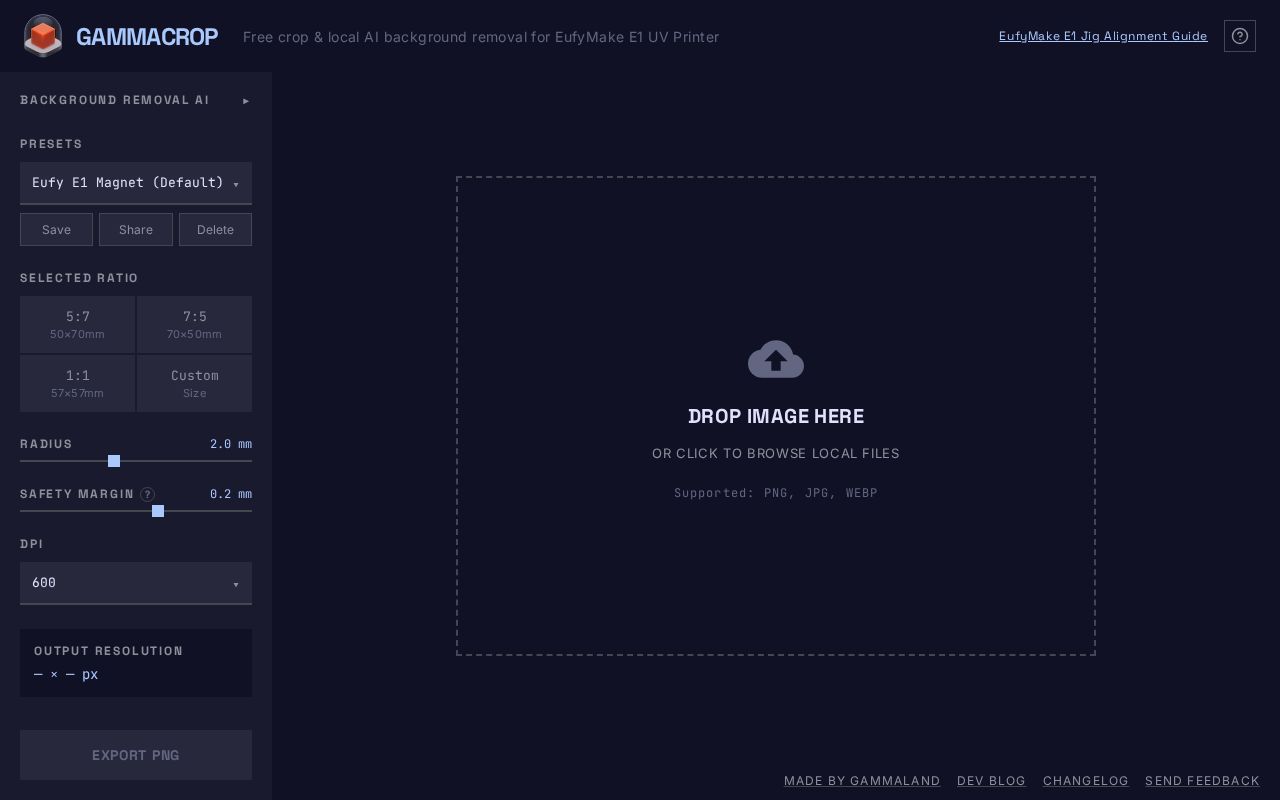Select the 5:7 50×70mm ratio
Image resolution: width=1280 pixels, height=800 pixels.
(x=77, y=324)
